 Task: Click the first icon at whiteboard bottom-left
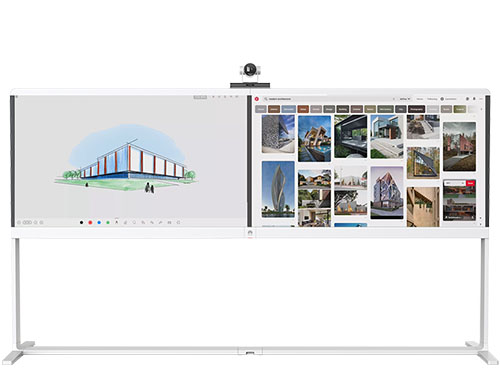coord(19,222)
